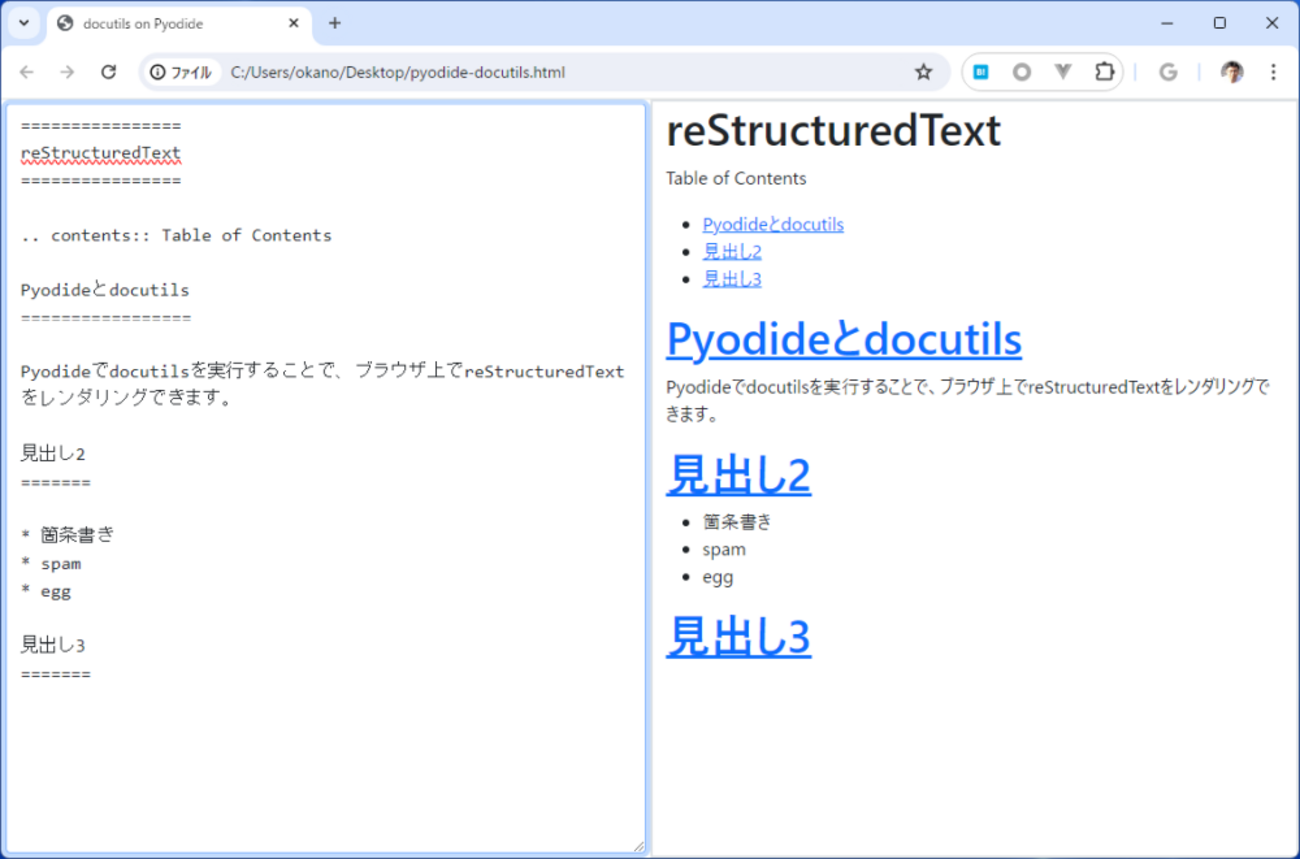This screenshot has width=1300, height=859.
Task: Go back using the back arrow
Action: pyautogui.click(x=27, y=72)
